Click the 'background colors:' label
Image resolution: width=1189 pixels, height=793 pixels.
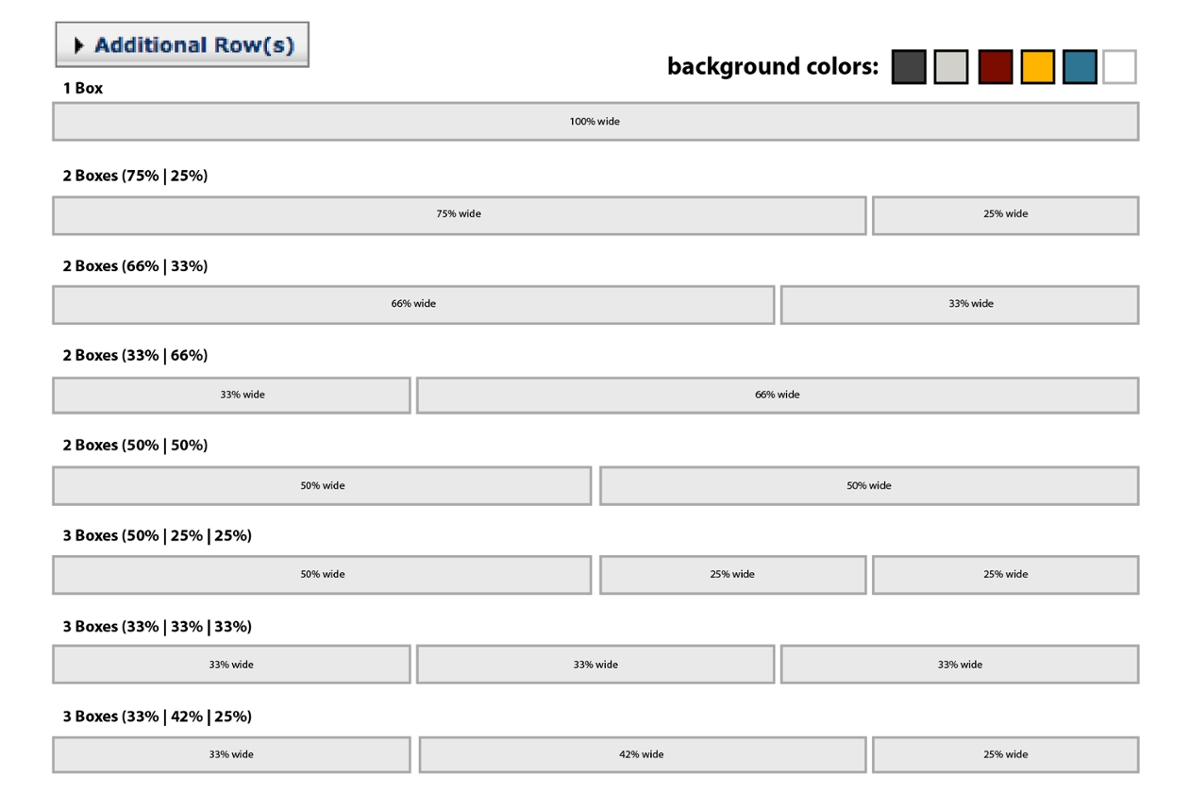point(773,67)
